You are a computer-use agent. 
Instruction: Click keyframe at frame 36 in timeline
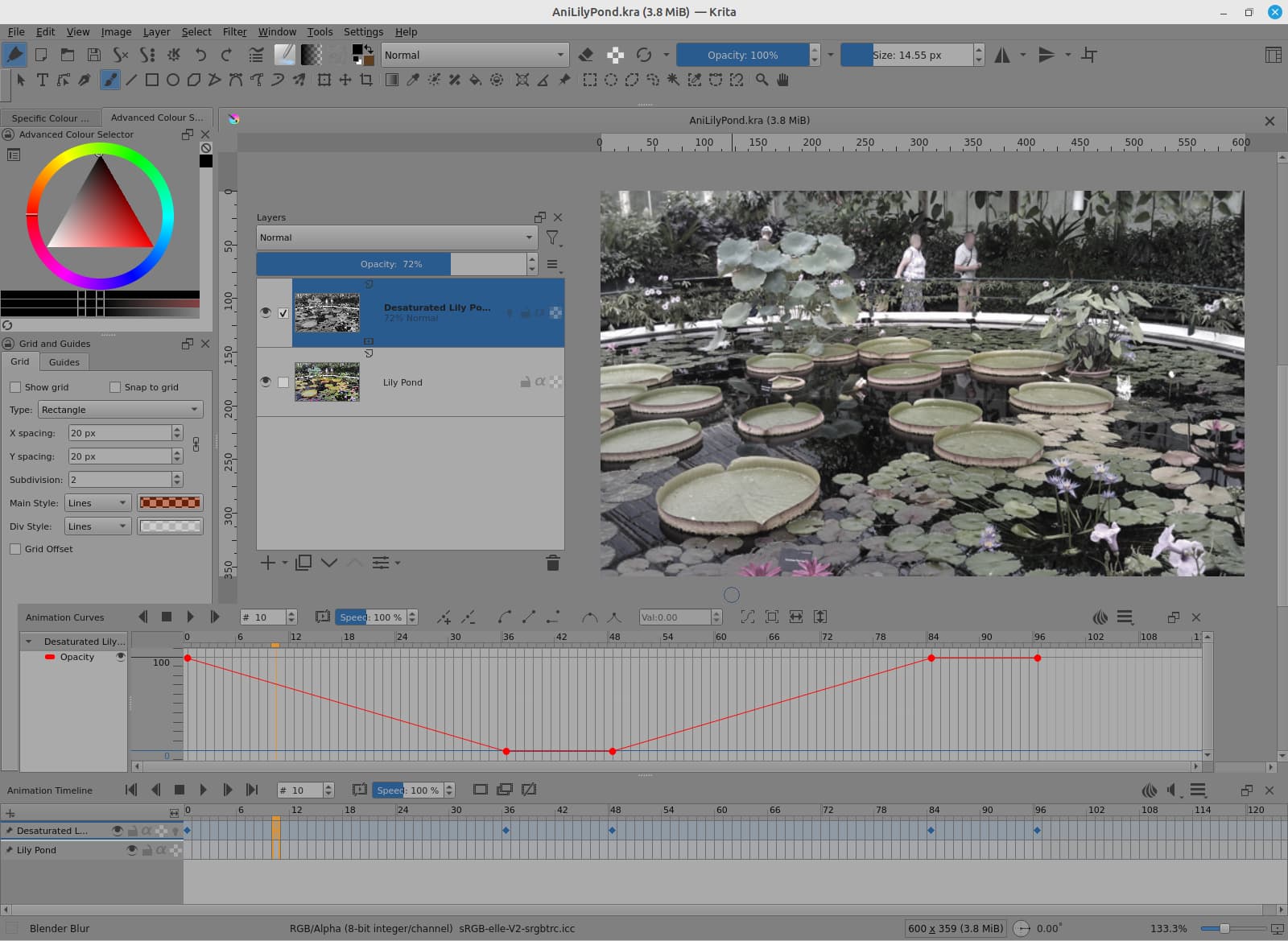(506, 830)
